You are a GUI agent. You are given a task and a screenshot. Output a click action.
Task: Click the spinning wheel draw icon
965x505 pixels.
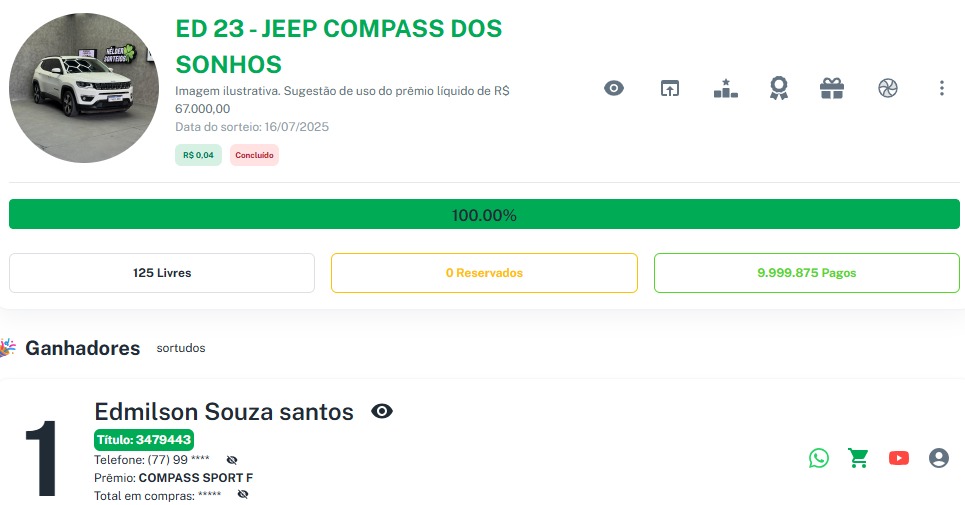[888, 88]
